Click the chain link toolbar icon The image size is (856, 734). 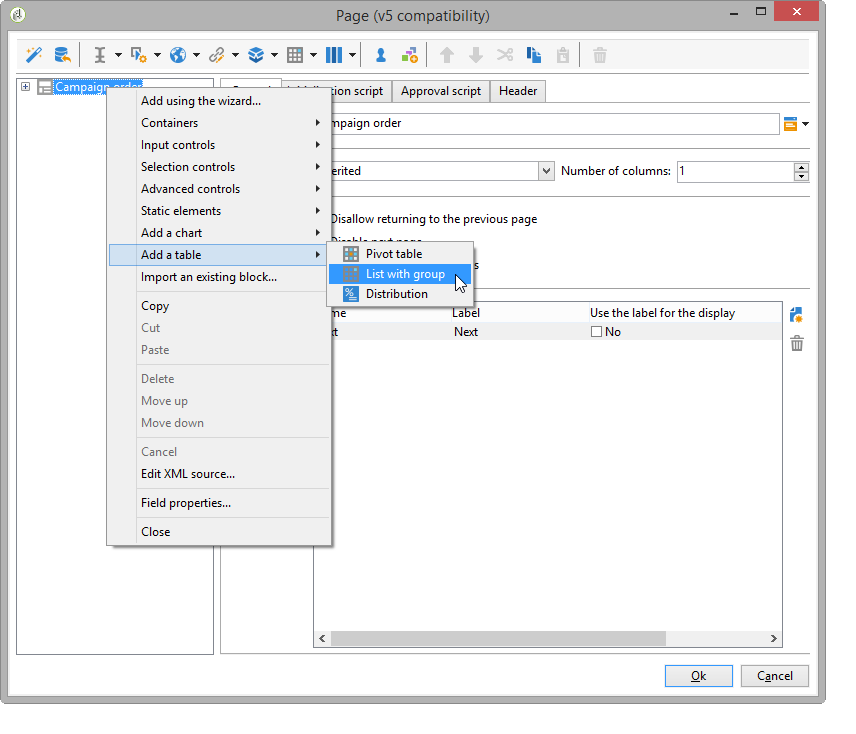pyautogui.click(x=217, y=55)
